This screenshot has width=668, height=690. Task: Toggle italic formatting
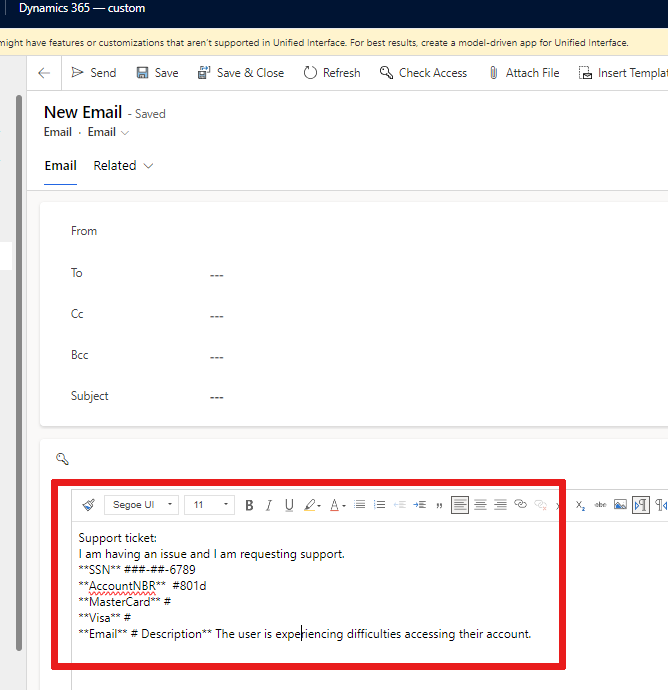click(x=269, y=505)
